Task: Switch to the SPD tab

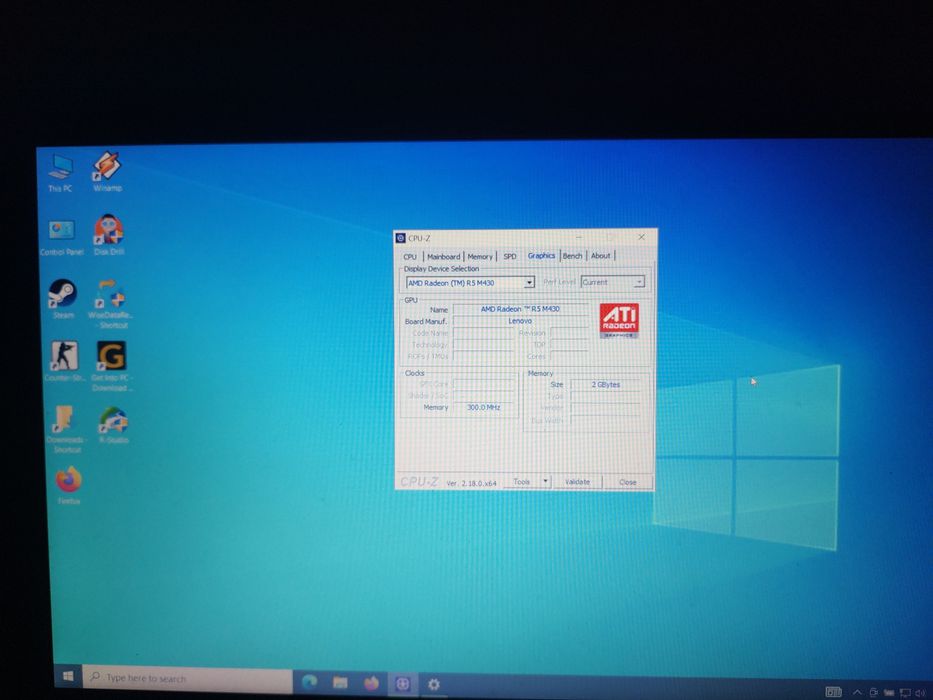Action: (510, 257)
